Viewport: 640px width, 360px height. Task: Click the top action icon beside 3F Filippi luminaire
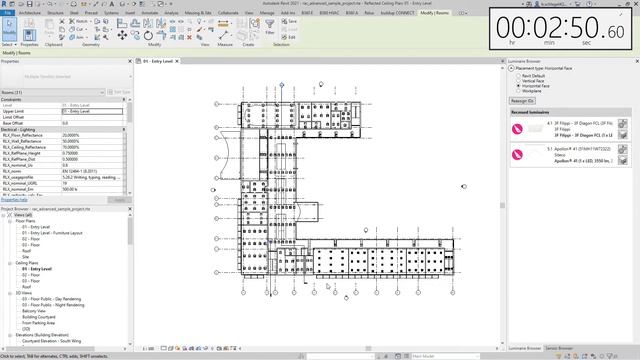tap(622, 124)
